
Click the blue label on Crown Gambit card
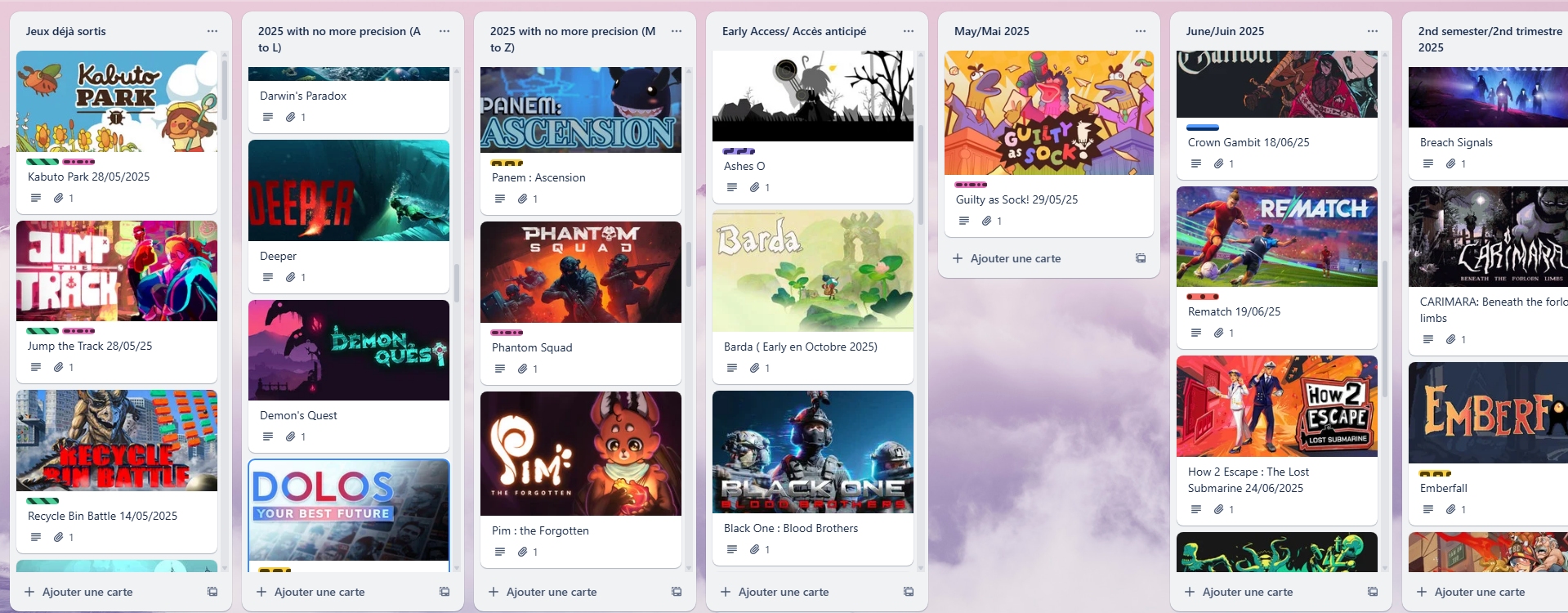(x=1203, y=128)
